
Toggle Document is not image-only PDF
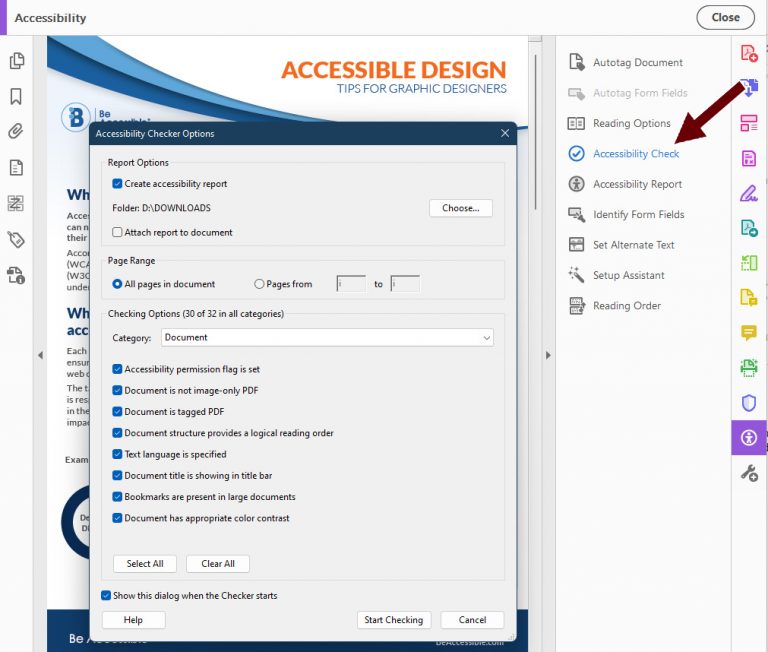[x=117, y=390]
